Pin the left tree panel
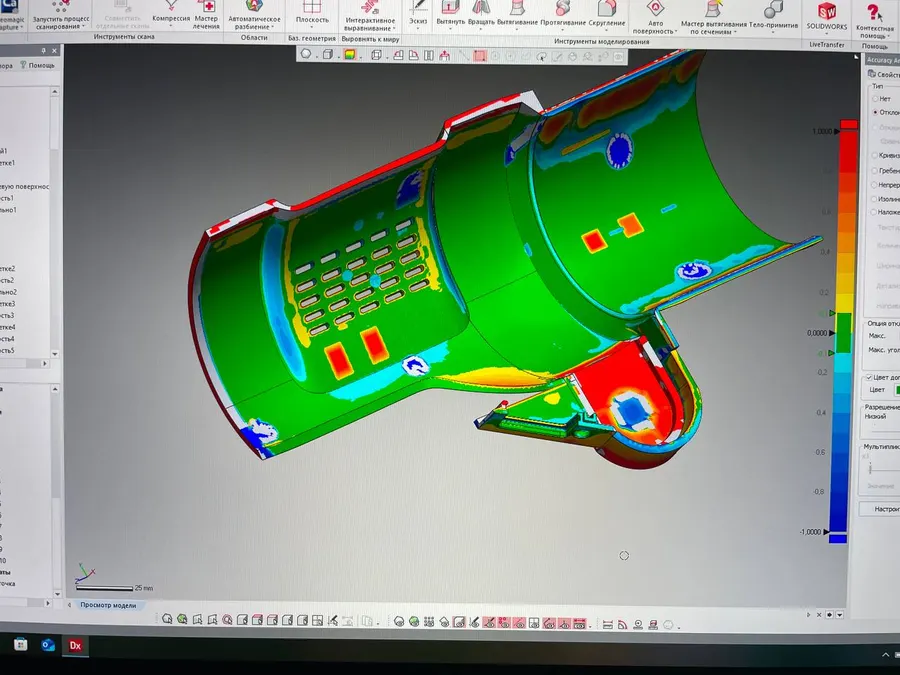 [x=42, y=51]
